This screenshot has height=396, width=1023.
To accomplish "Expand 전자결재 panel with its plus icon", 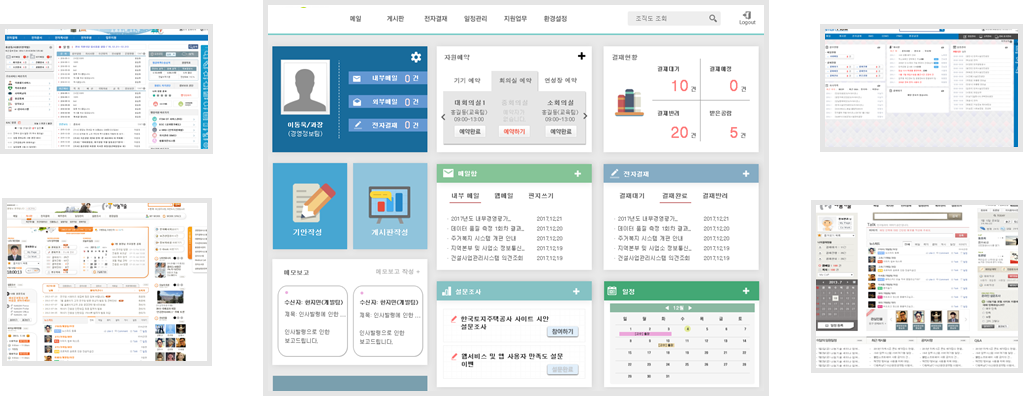I will point(746,174).
